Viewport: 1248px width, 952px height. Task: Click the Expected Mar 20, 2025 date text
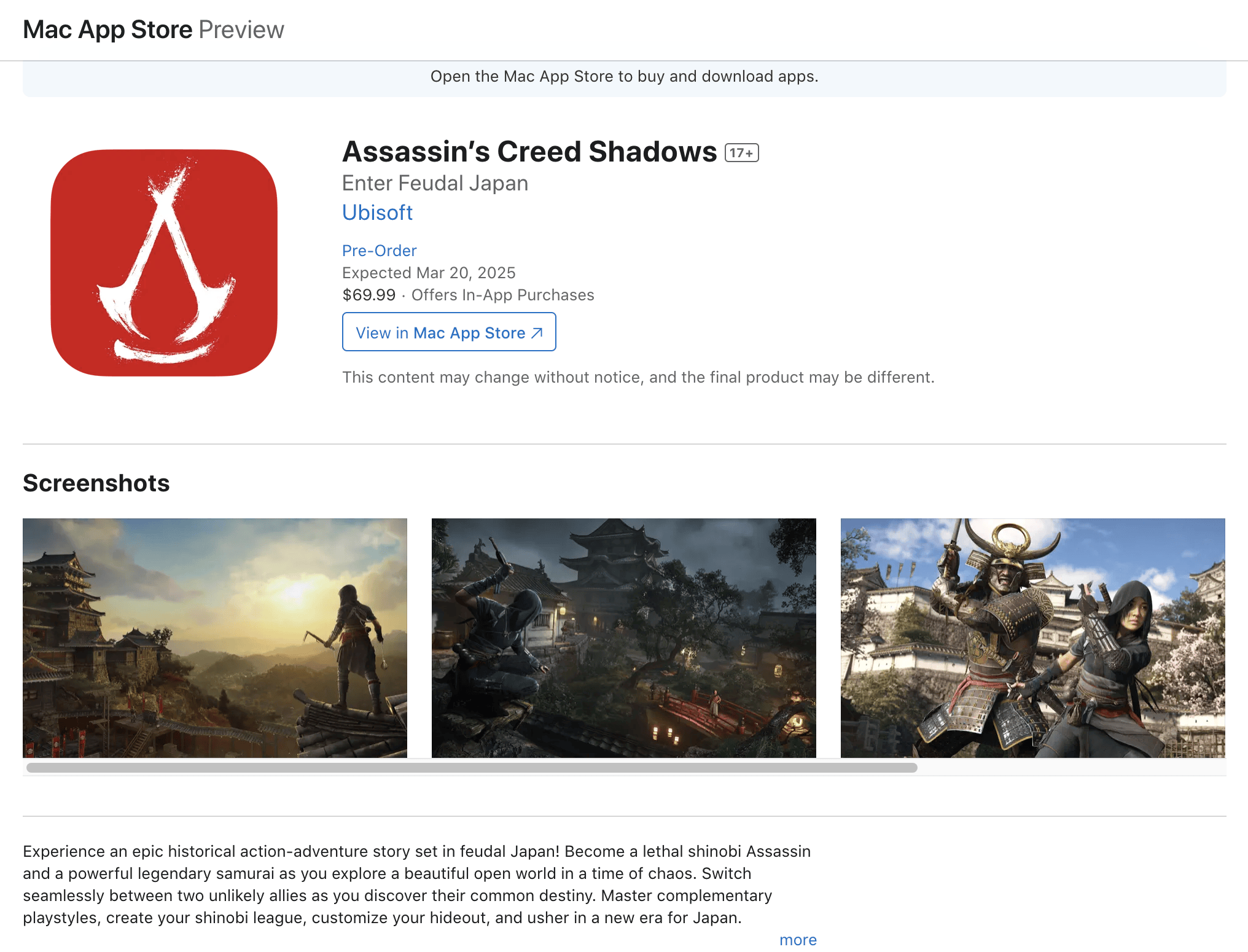429,273
